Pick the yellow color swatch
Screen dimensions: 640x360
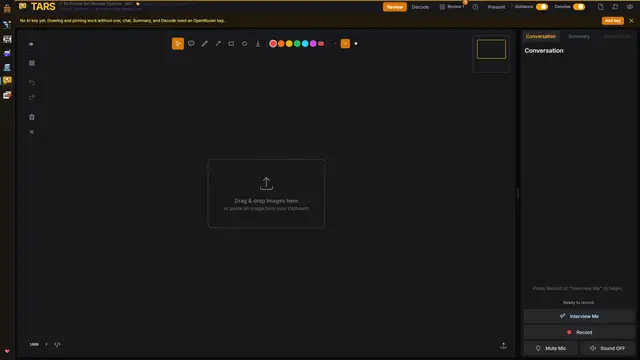[x=289, y=44]
